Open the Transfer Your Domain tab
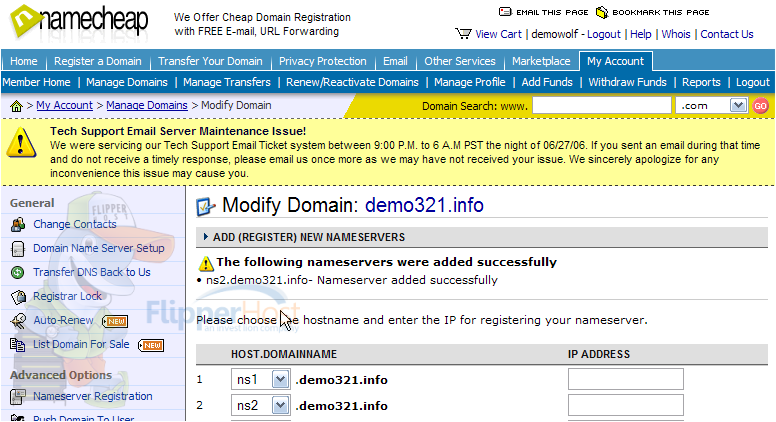Image resolution: width=776 pixels, height=422 pixels. coord(210,61)
